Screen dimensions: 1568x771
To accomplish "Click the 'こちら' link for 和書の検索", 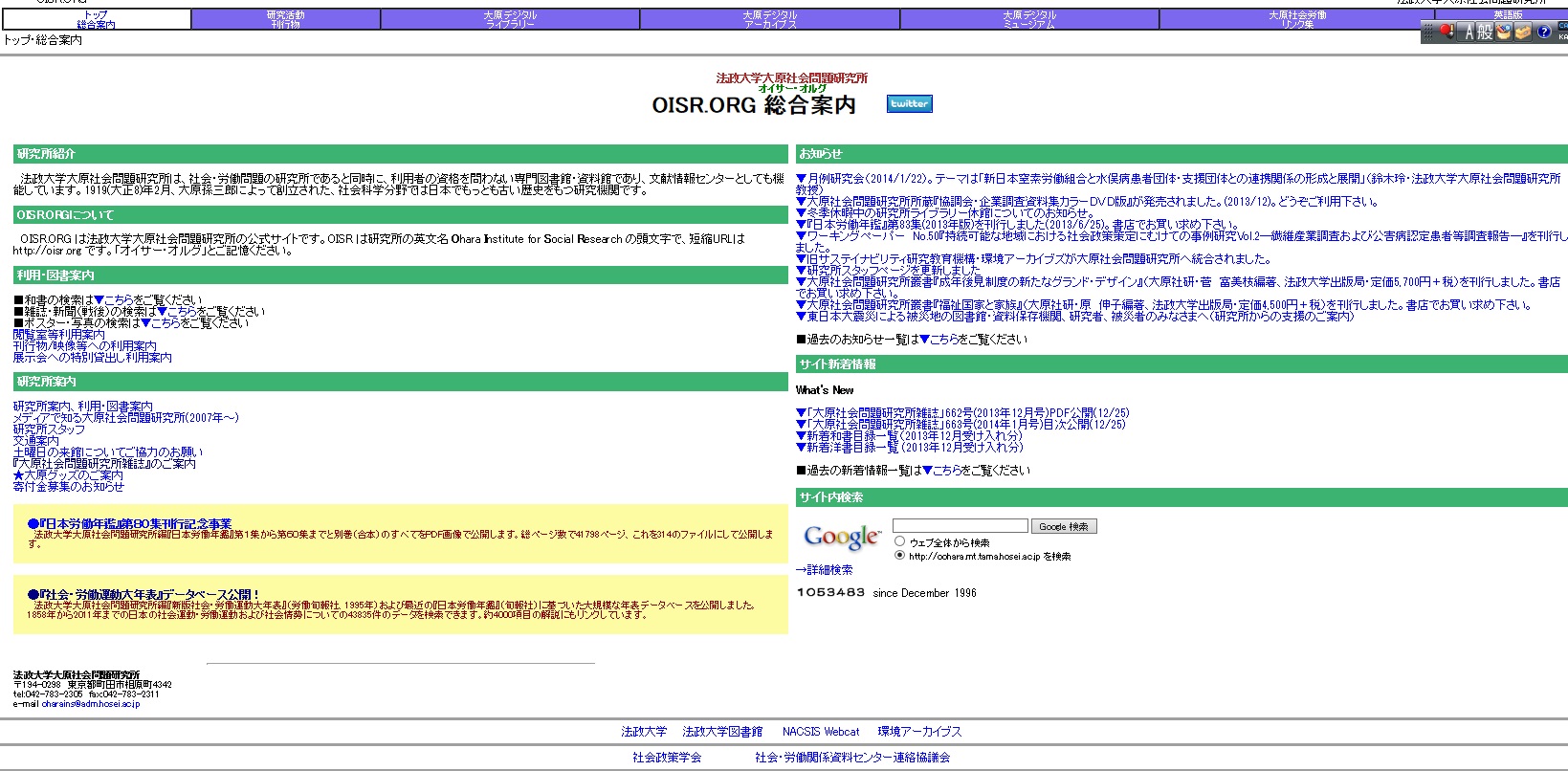I will click(114, 300).
